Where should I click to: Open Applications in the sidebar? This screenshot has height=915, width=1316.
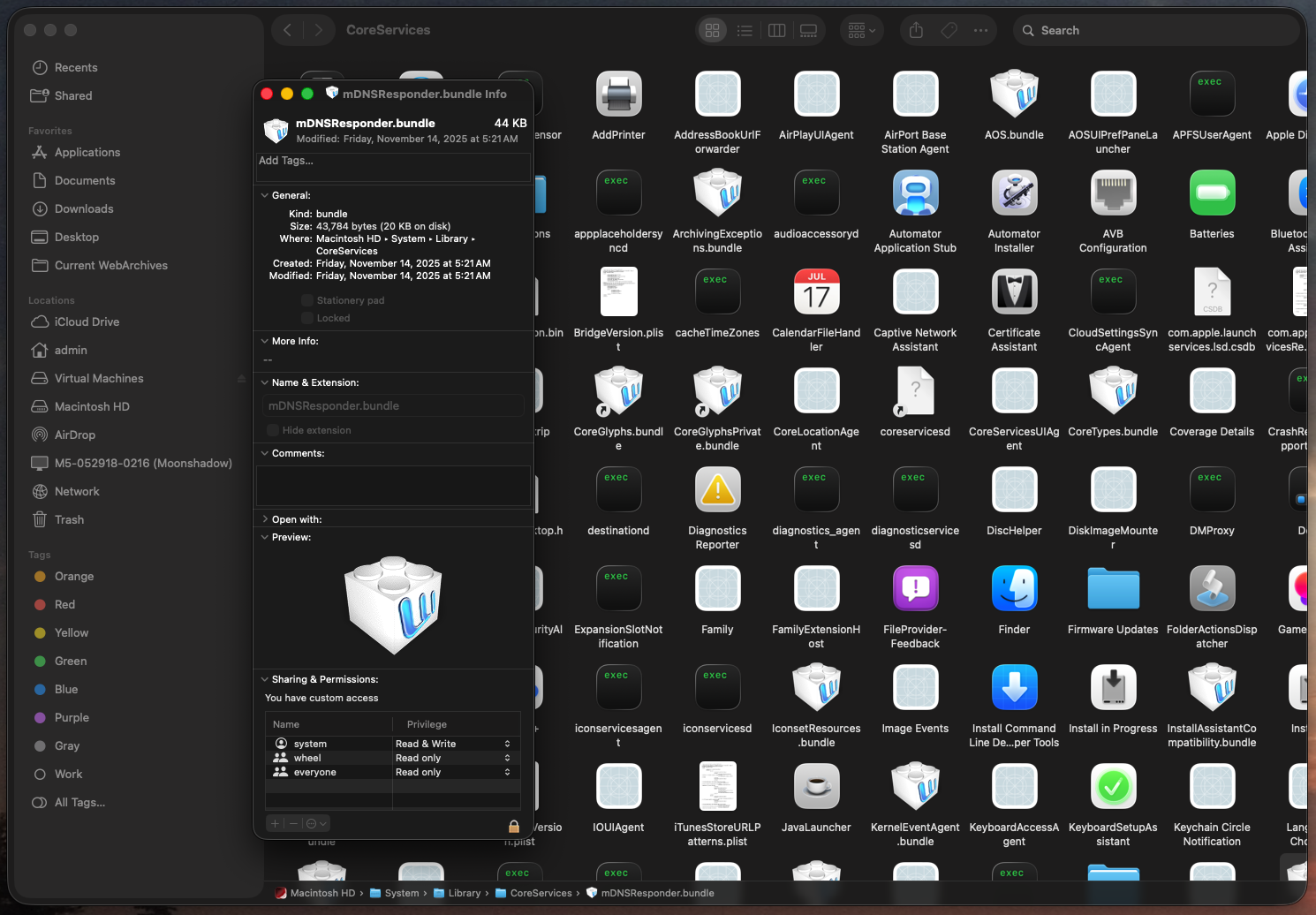87,152
